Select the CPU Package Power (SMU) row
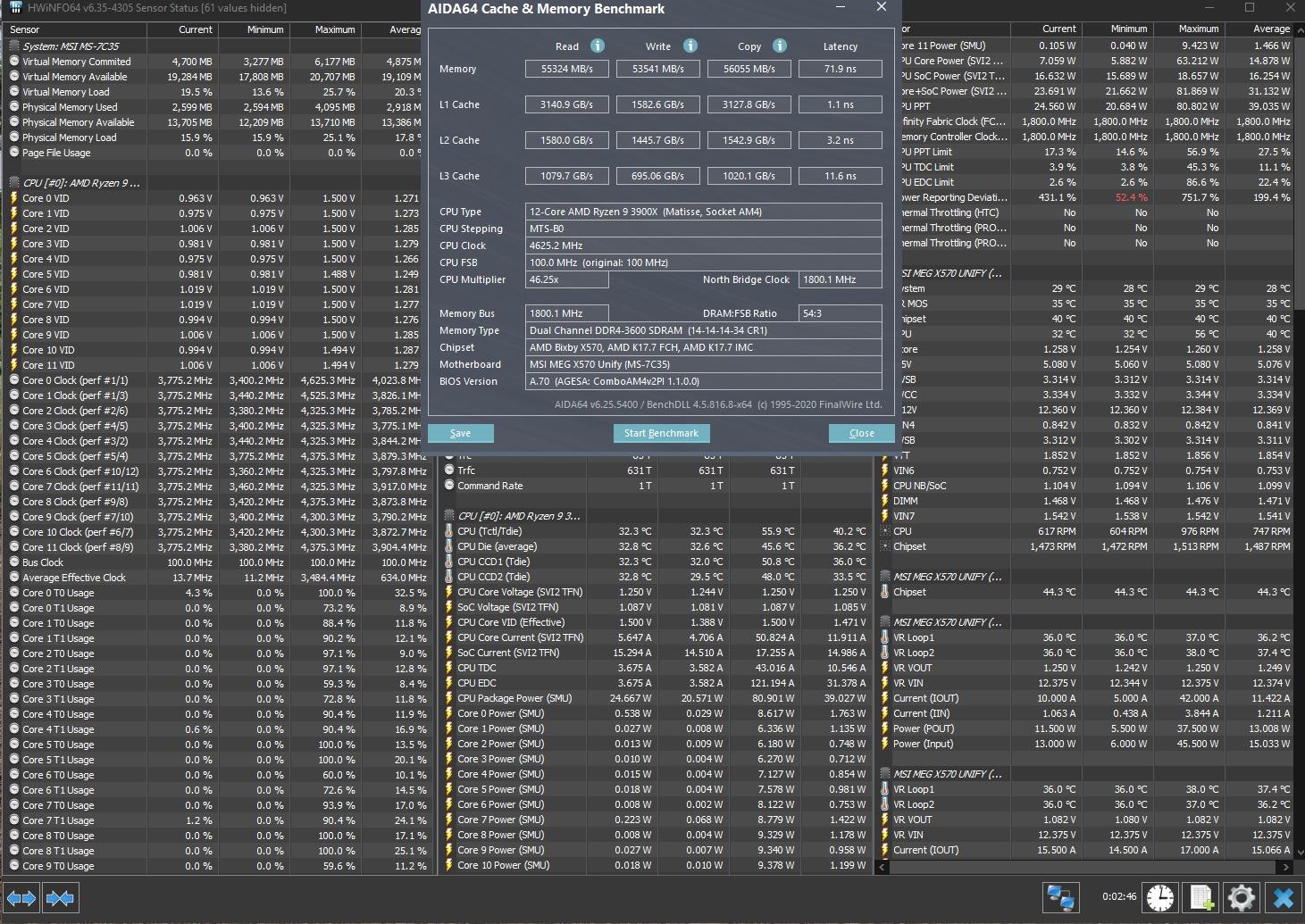 point(657,698)
